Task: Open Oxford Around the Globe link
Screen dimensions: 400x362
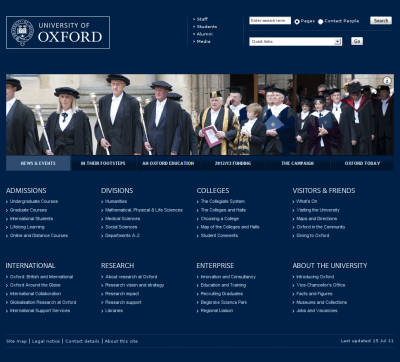Action: tap(35, 285)
